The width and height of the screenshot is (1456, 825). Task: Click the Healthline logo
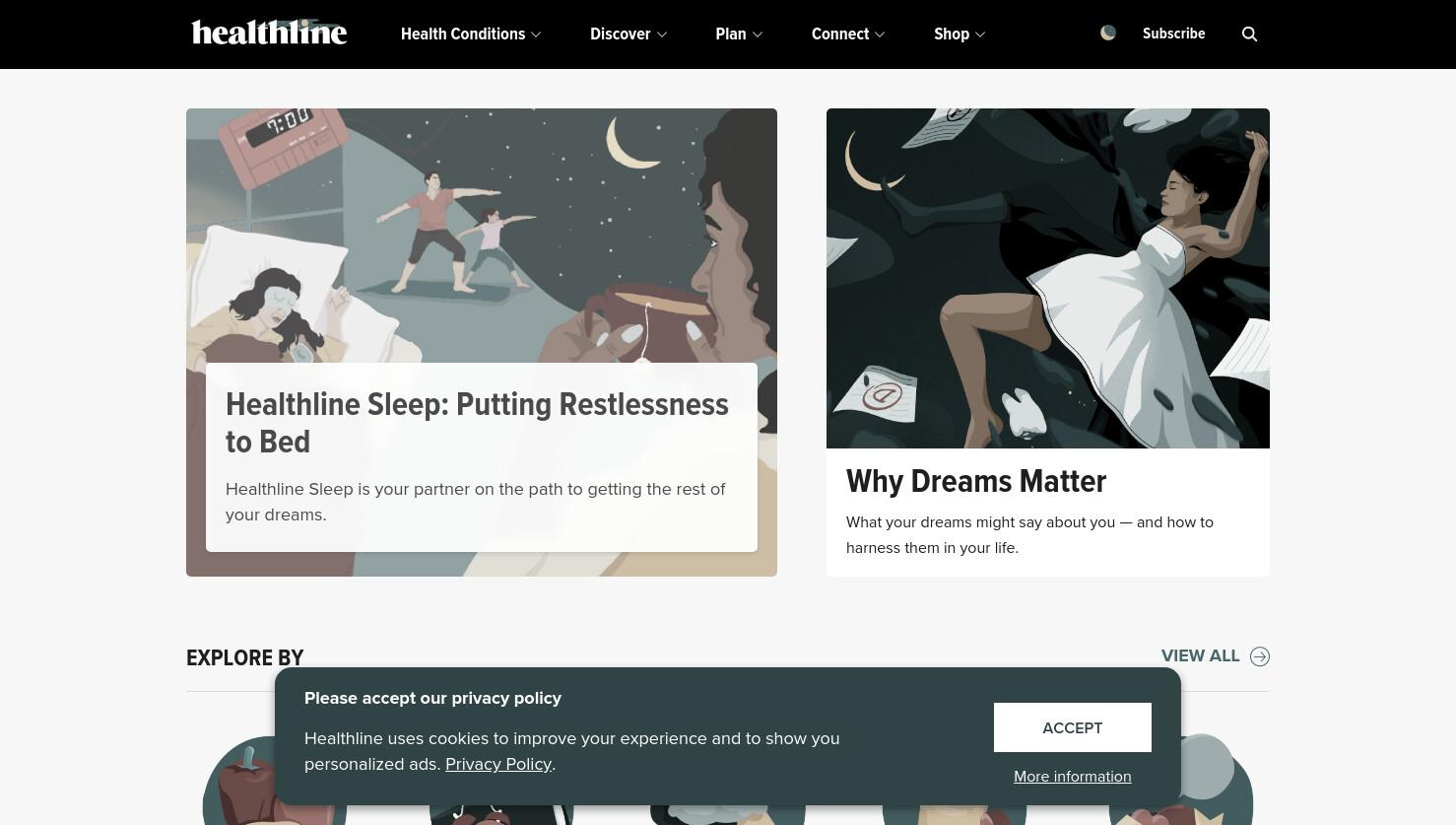269,33
